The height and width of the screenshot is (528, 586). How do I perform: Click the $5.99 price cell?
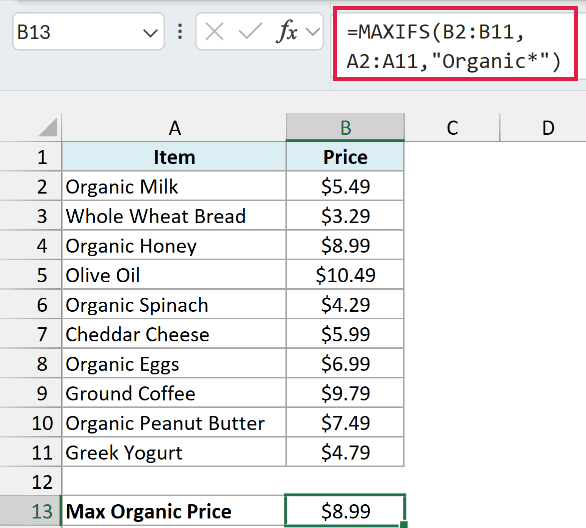(345, 334)
